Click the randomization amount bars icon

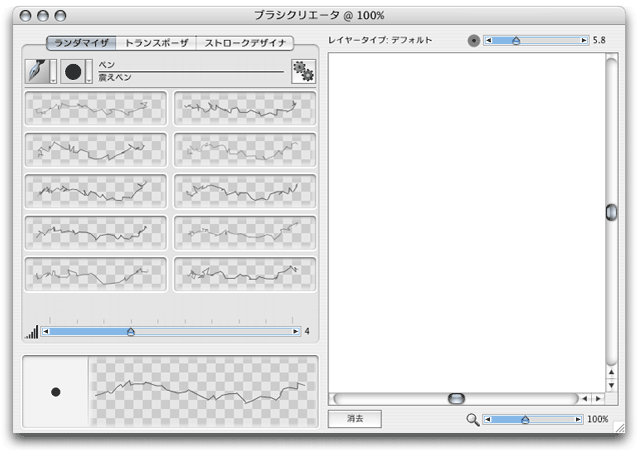31,331
